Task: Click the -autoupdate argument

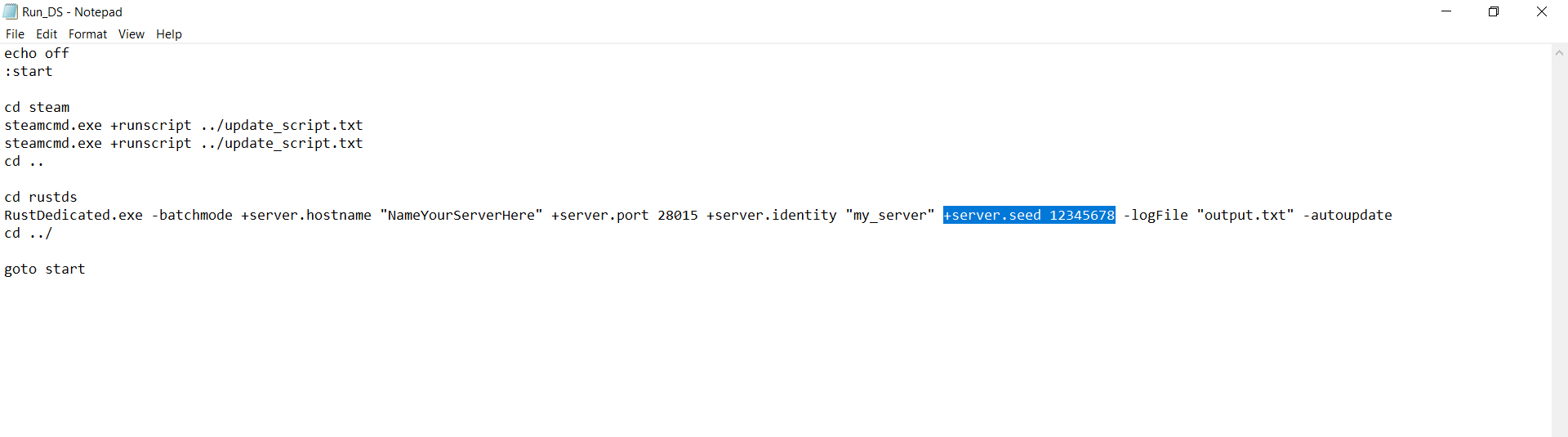Action: pos(1347,215)
